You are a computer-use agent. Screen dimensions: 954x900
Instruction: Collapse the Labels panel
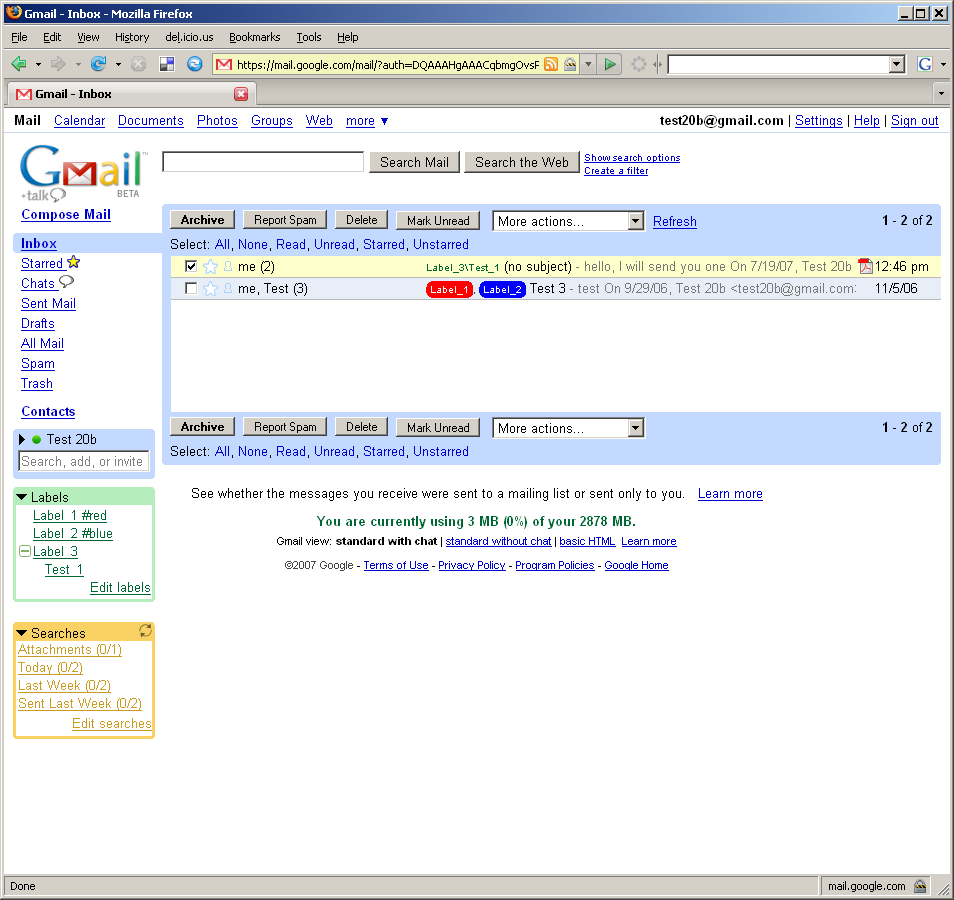point(21,497)
